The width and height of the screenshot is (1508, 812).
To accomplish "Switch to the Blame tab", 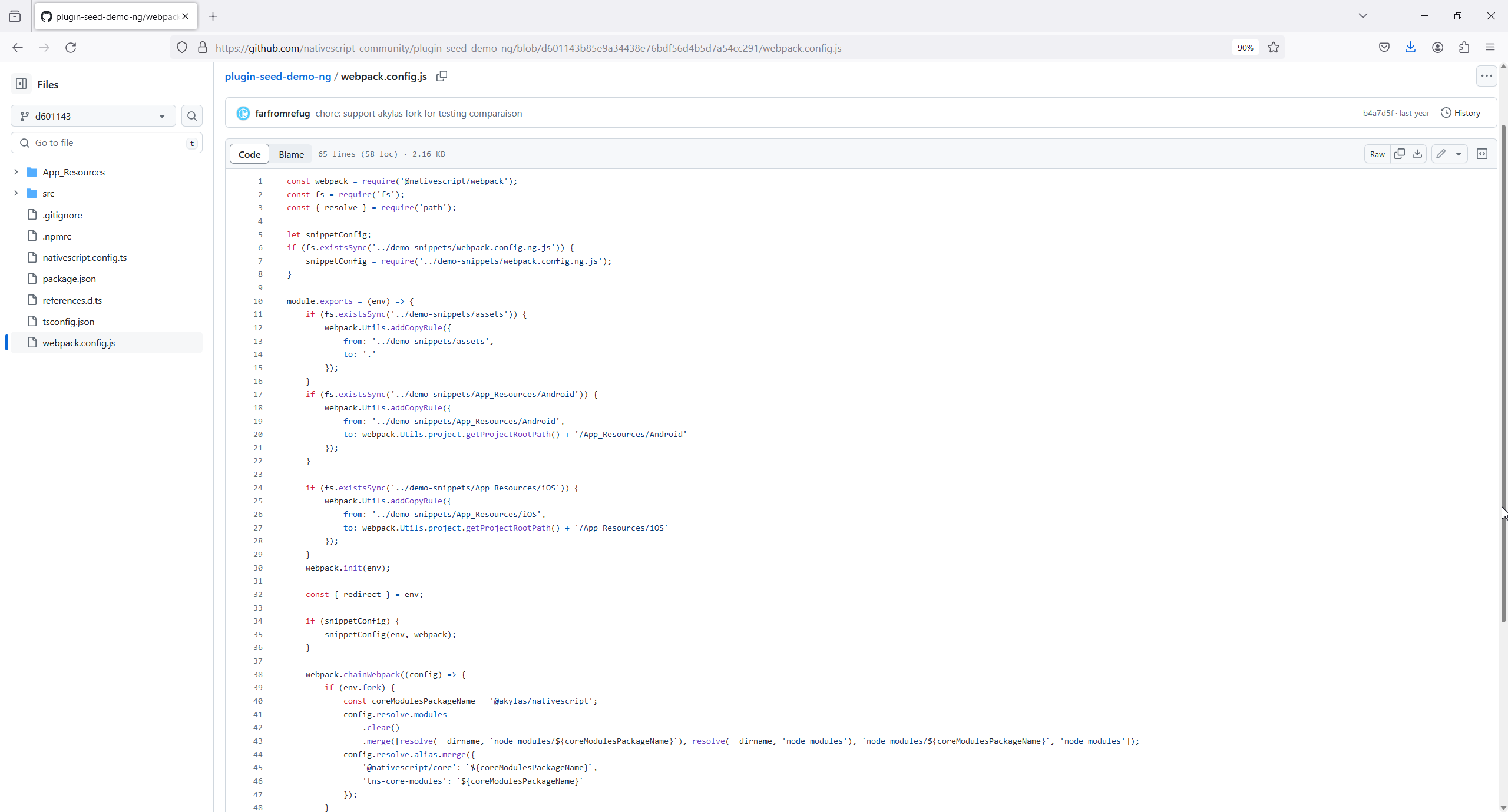I will tap(291, 154).
